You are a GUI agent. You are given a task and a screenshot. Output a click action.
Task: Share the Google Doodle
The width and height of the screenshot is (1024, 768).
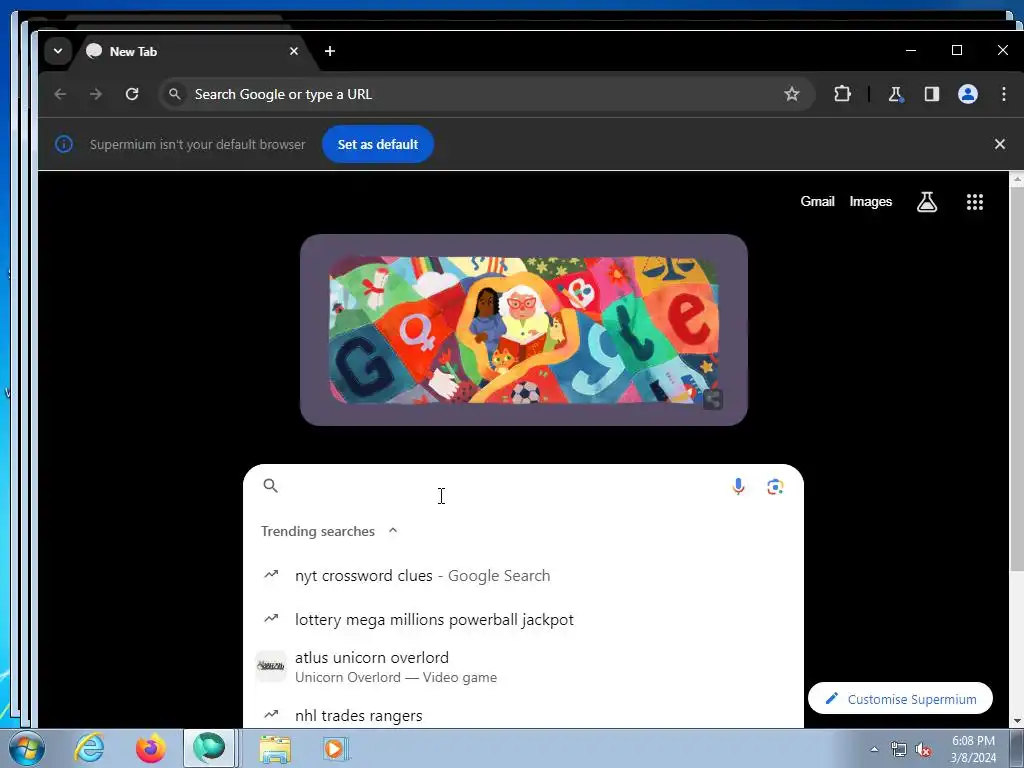click(712, 399)
